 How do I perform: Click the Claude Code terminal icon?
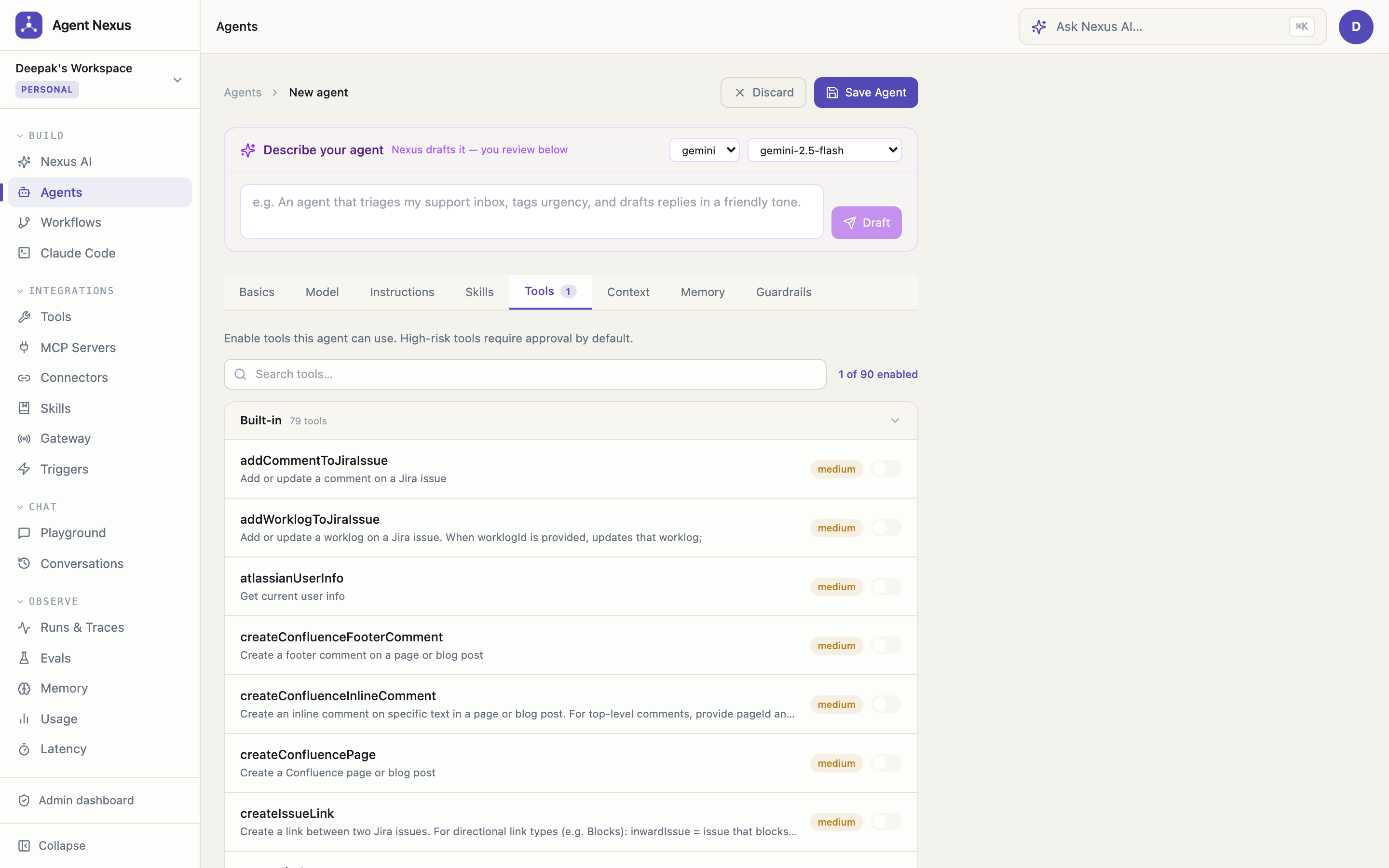tap(24, 253)
